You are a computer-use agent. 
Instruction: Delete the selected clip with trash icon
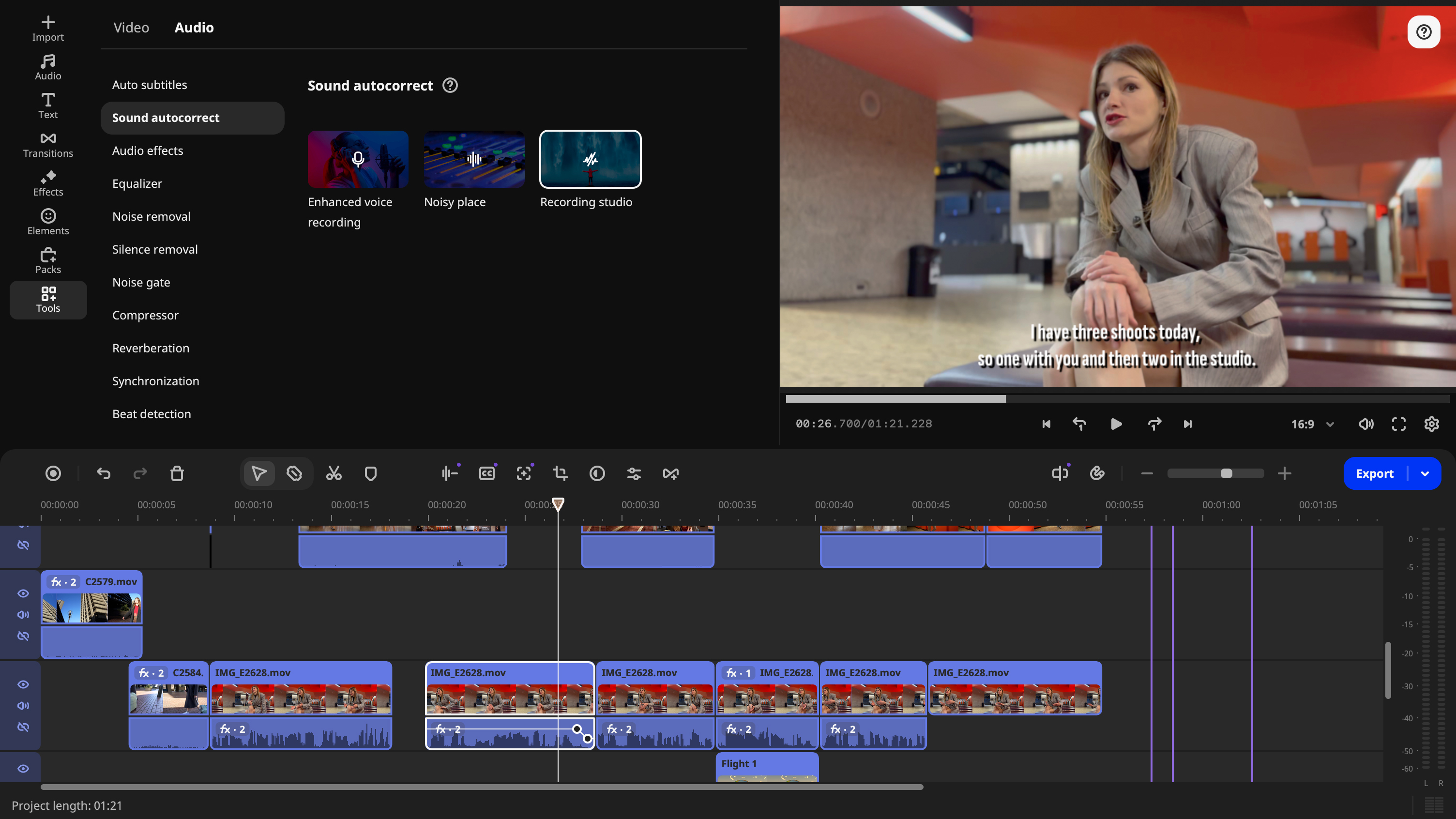(x=177, y=474)
